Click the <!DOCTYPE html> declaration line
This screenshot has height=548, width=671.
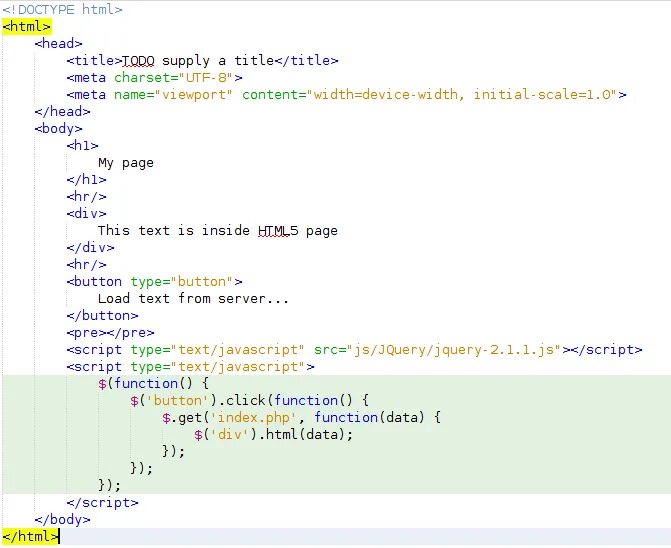(62, 9)
